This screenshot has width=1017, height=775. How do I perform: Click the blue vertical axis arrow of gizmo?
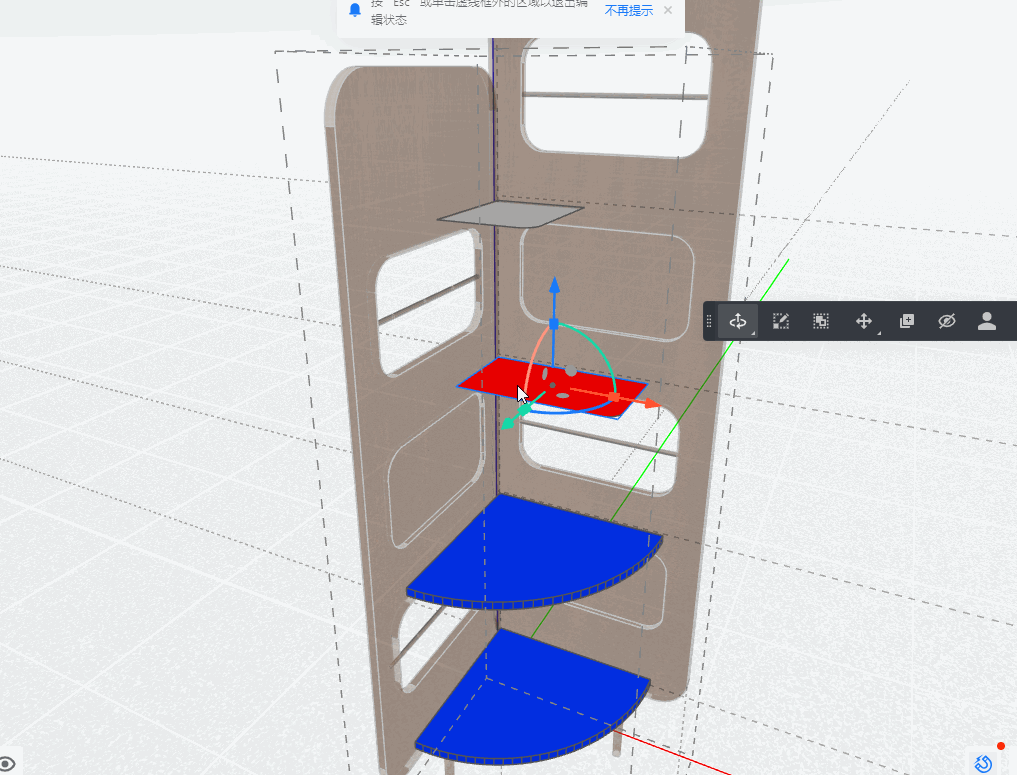(555, 287)
